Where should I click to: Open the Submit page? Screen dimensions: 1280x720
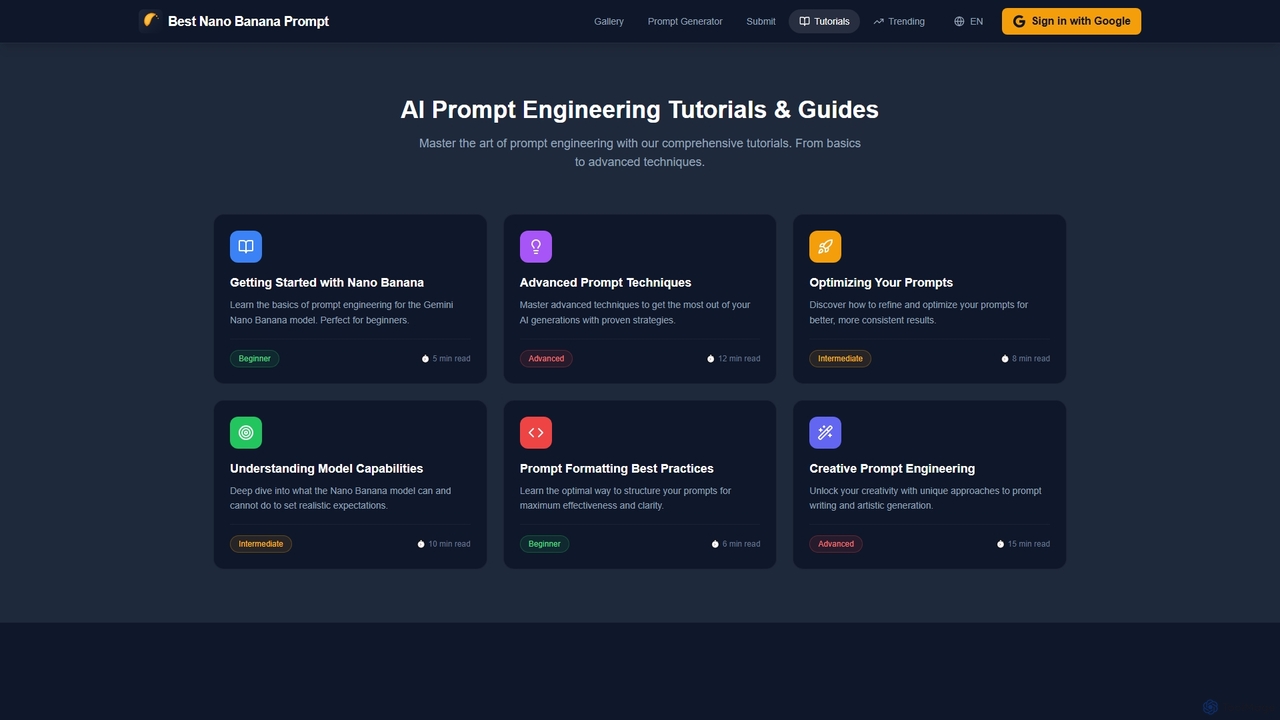[761, 21]
